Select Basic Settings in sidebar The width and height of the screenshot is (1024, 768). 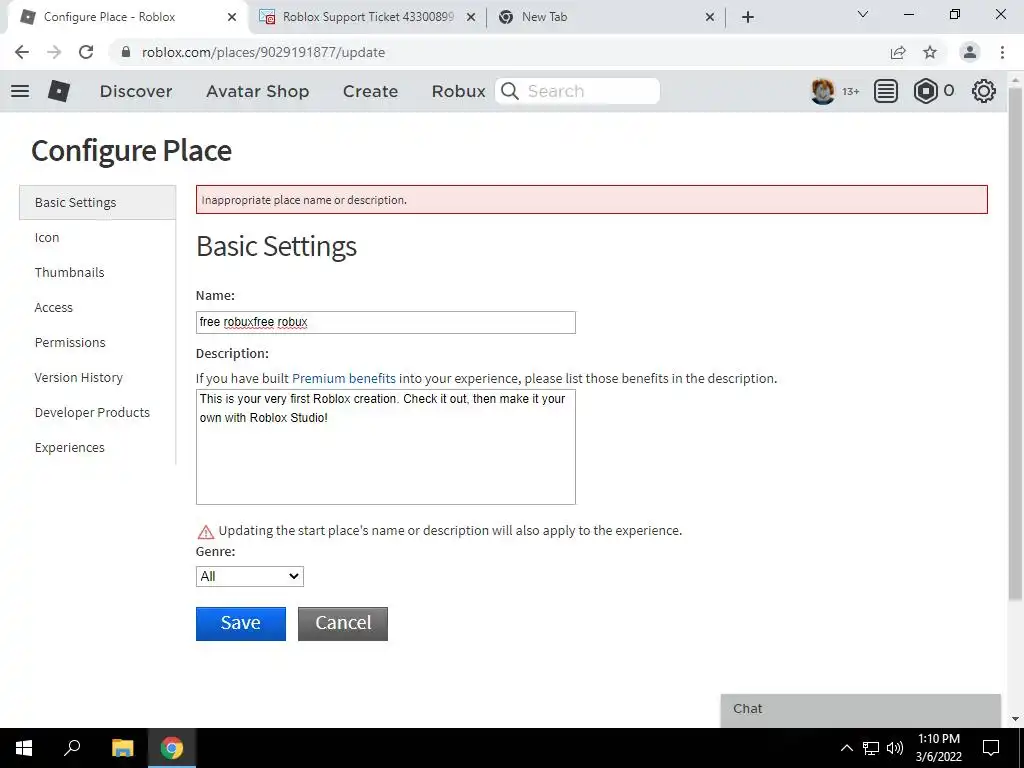[x=97, y=202]
